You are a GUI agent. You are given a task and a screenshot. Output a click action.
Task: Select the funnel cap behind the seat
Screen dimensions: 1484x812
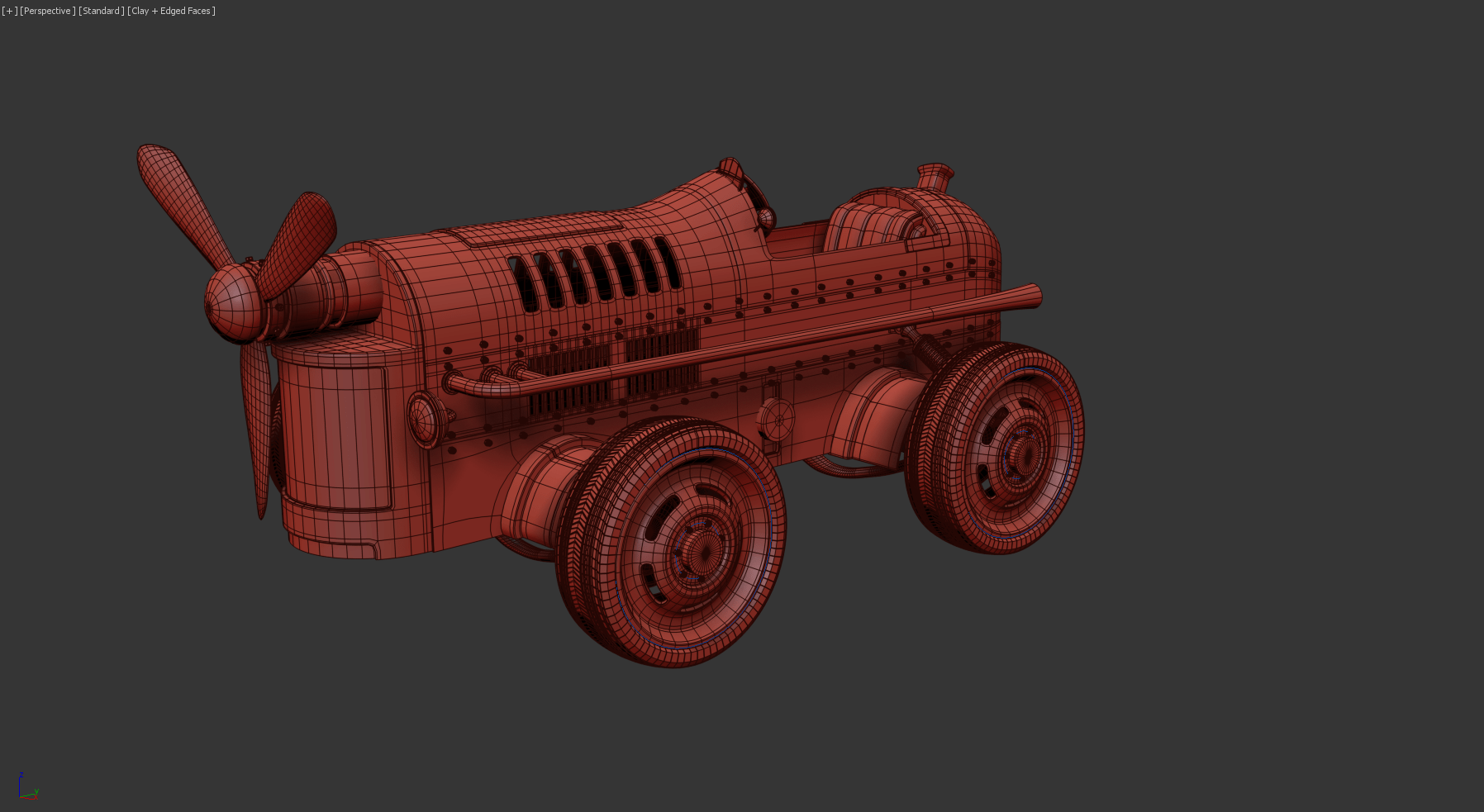pos(935,175)
